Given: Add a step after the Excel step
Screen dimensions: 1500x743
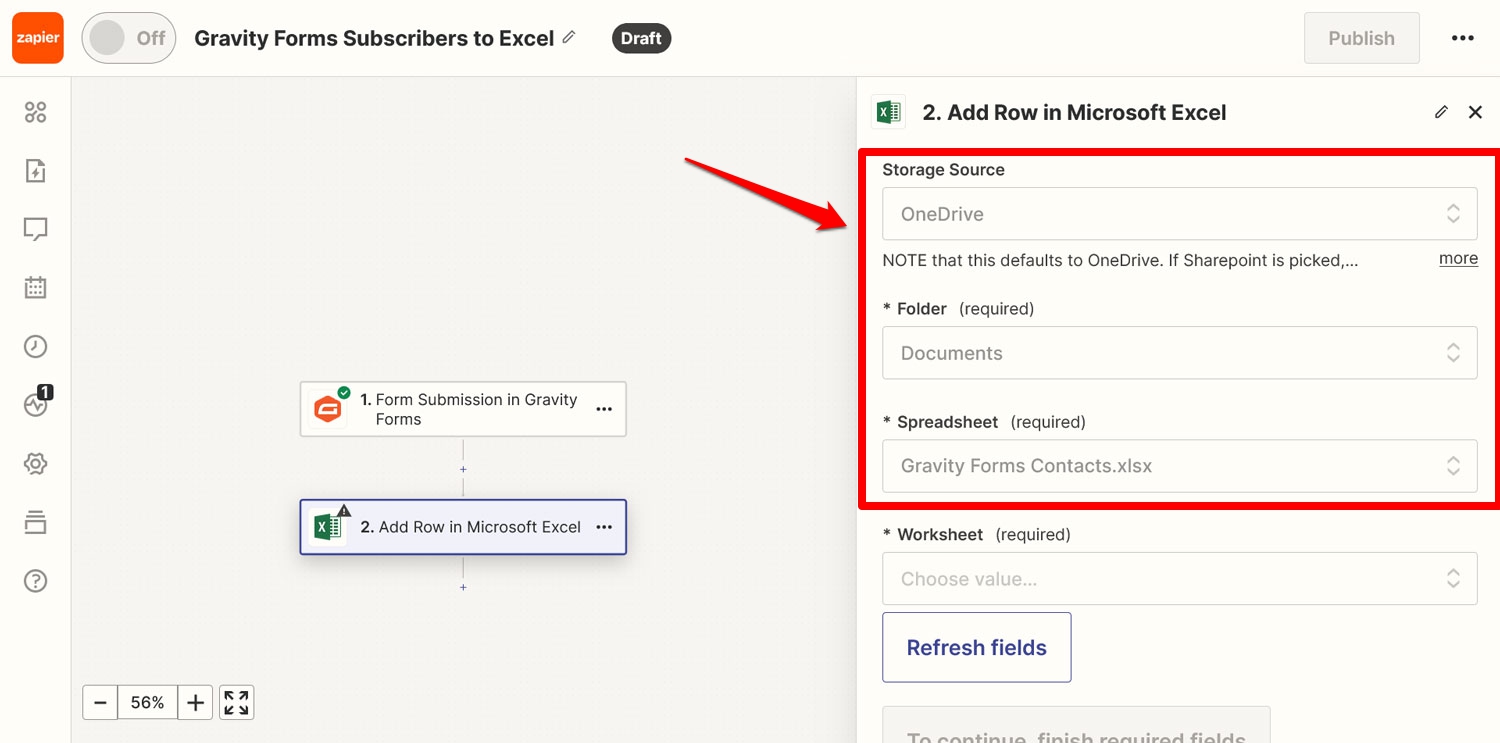Looking at the screenshot, I should [463, 587].
